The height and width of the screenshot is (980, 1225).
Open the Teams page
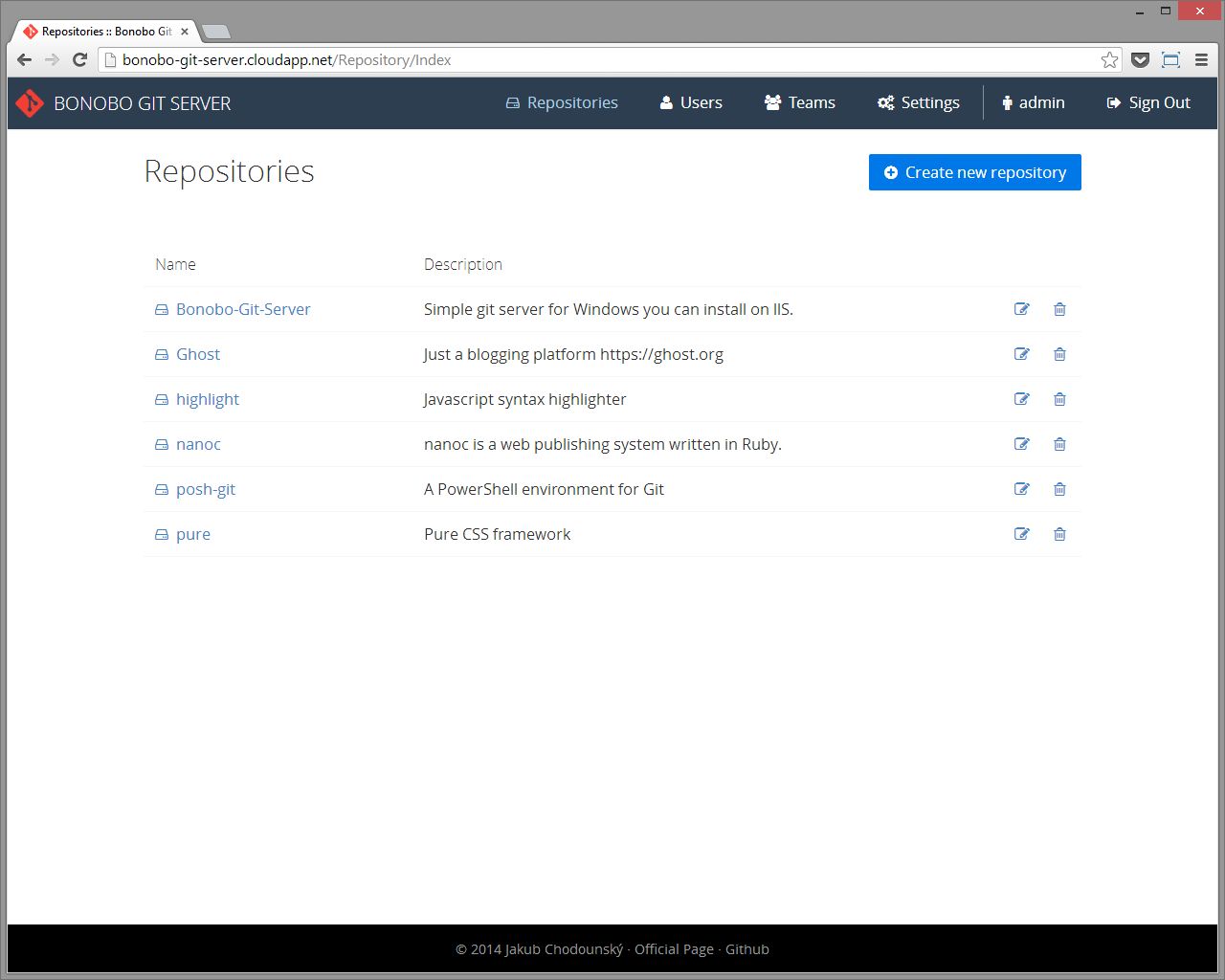point(800,102)
